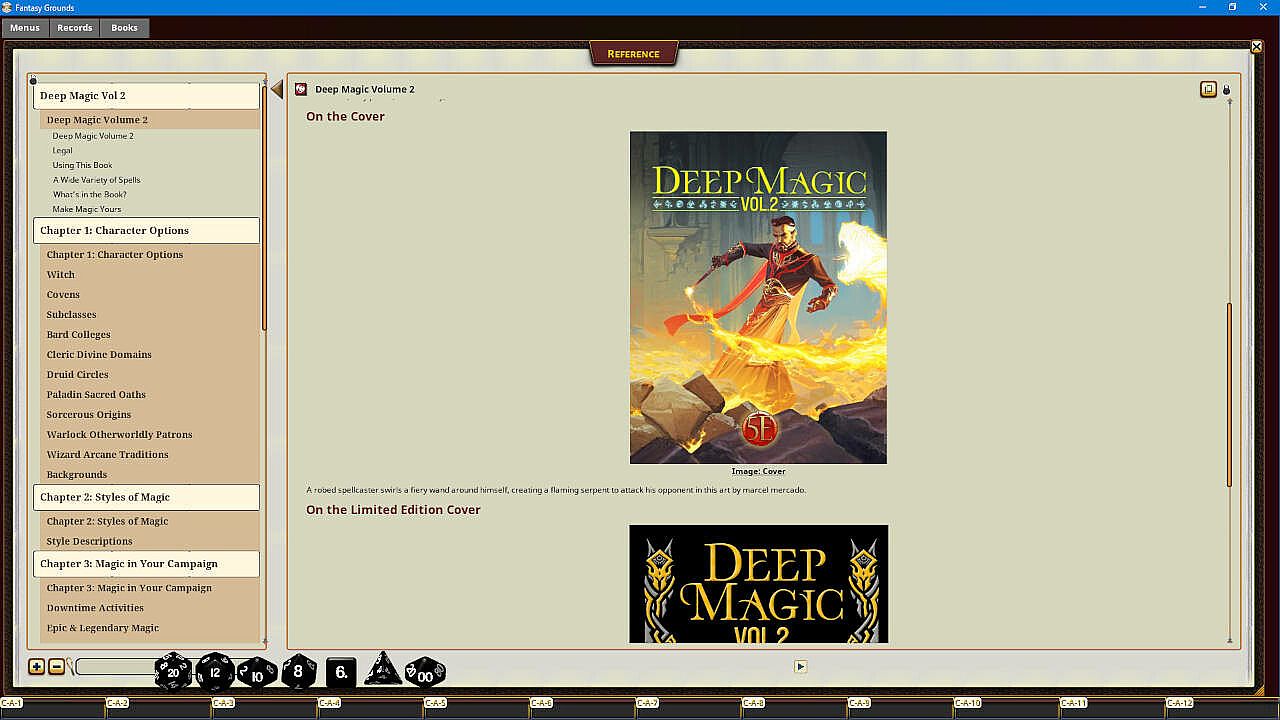Select hotkey slot C-A-1
The width and height of the screenshot is (1280, 720).
pyautogui.click(x=53, y=708)
